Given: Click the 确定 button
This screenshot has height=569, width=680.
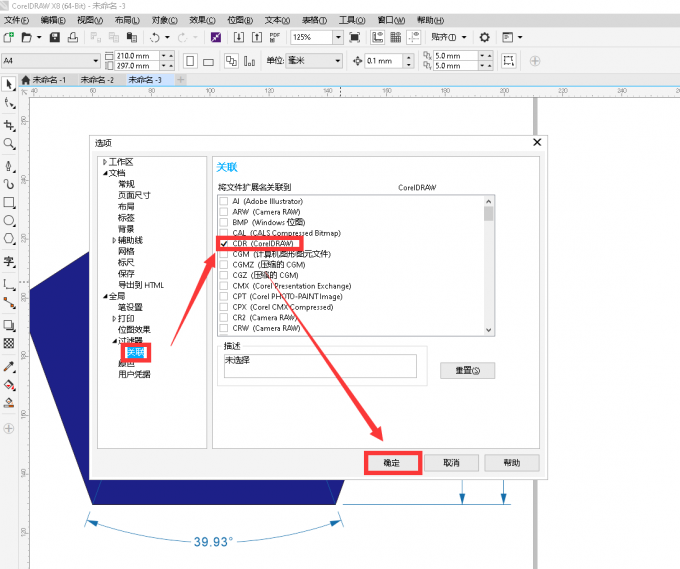Looking at the screenshot, I should point(392,463).
